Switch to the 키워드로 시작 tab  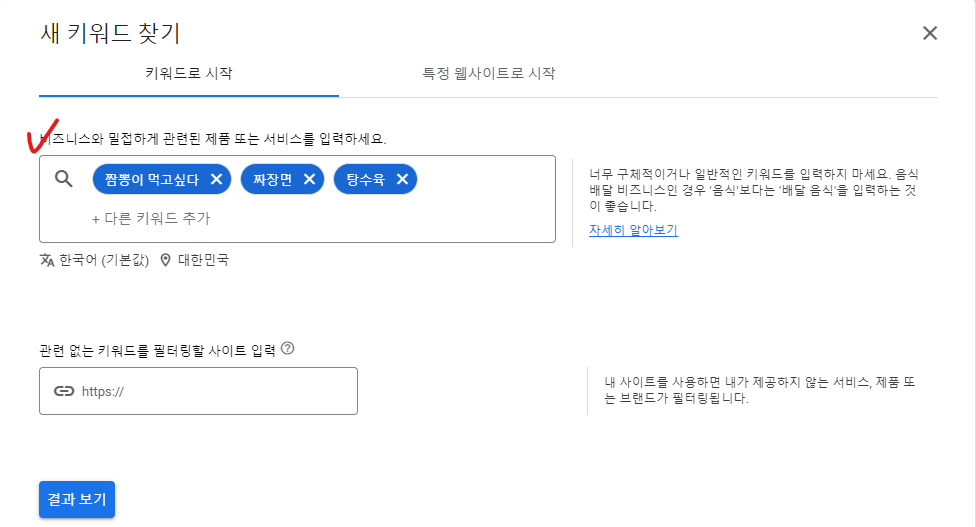pyautogui.click(x=189, y=73)
